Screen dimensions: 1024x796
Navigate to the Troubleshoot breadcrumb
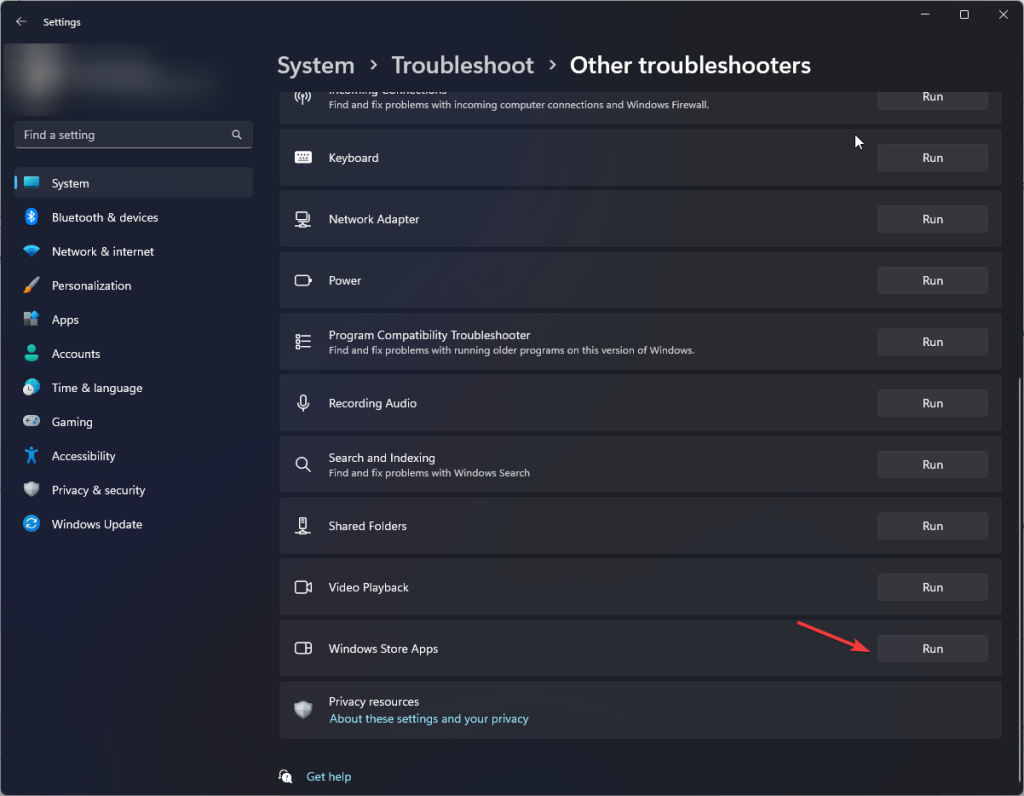coord(462,65)
